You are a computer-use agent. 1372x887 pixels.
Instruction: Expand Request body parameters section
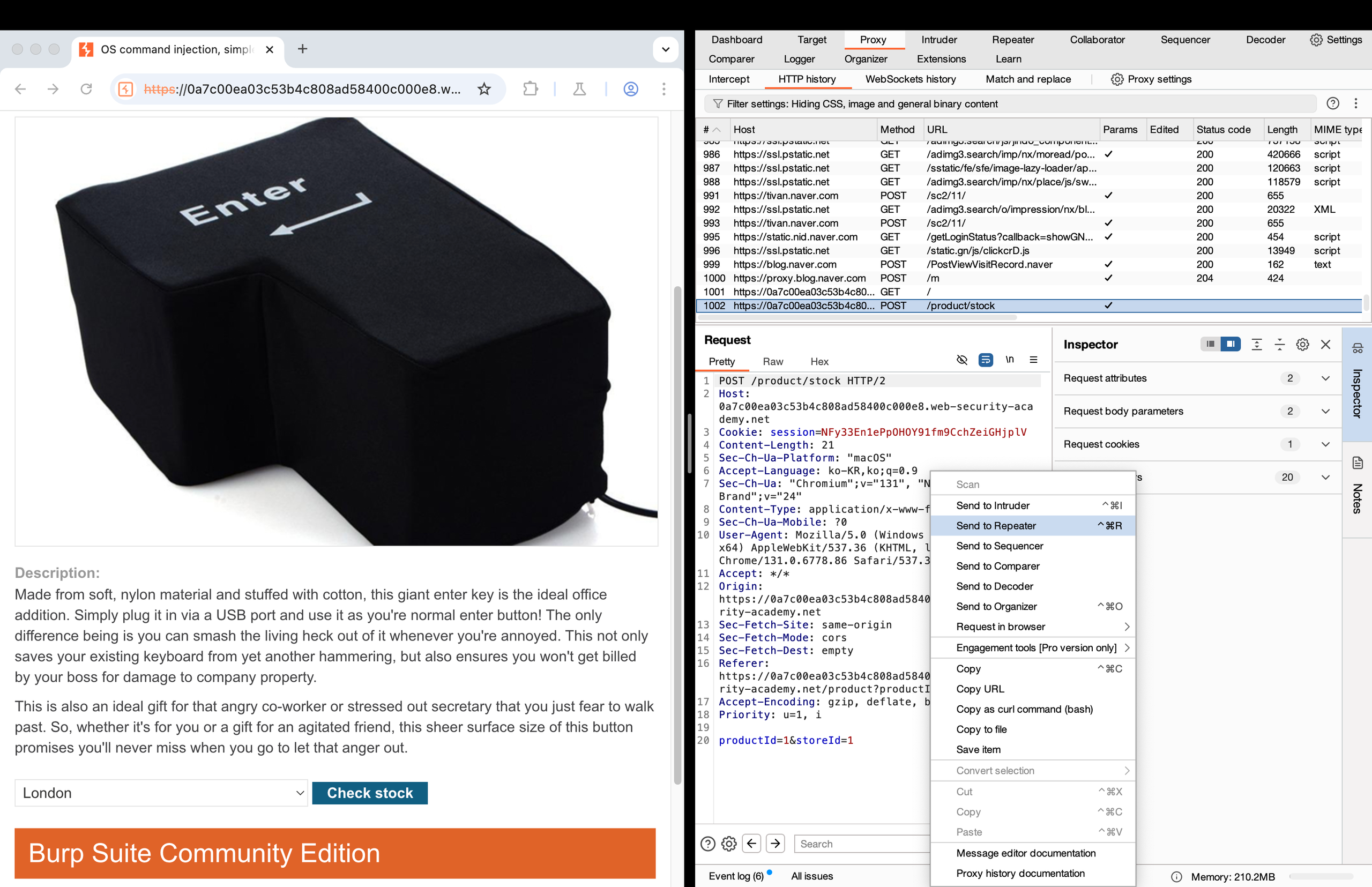coord(1197,411)
